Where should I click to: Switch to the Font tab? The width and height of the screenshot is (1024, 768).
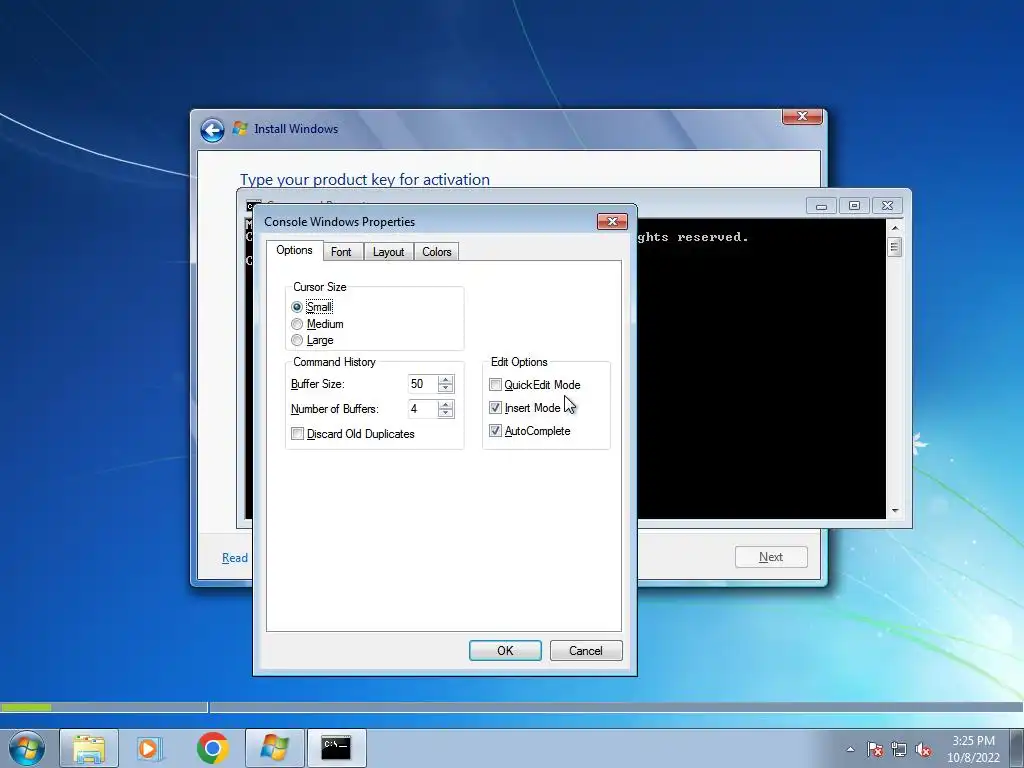(x=341, y=252)
